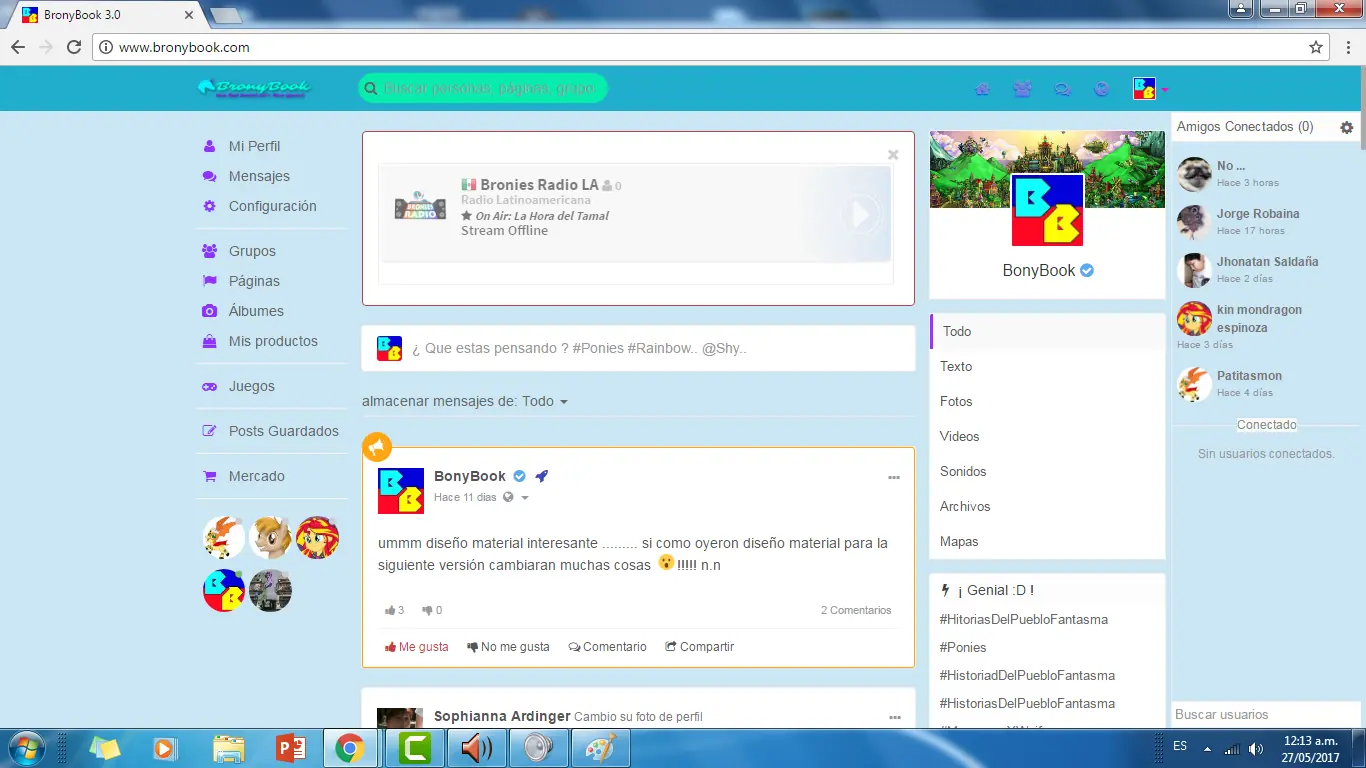The height and width of the screenshot is (768, 1366).
Task: Open Paint from the taskbar
Action: 601,748
